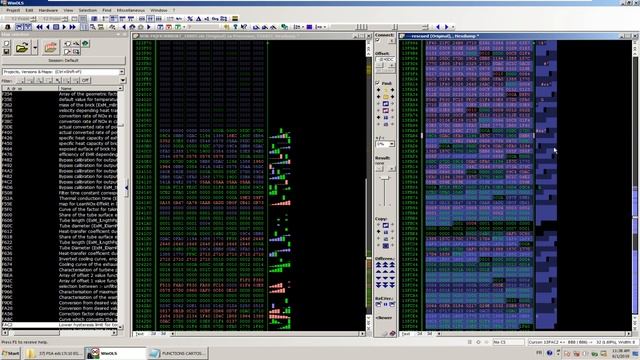The height and width of the screenshot is (360, 640).
Task: Click the Window menu
Action: [158, 10]
